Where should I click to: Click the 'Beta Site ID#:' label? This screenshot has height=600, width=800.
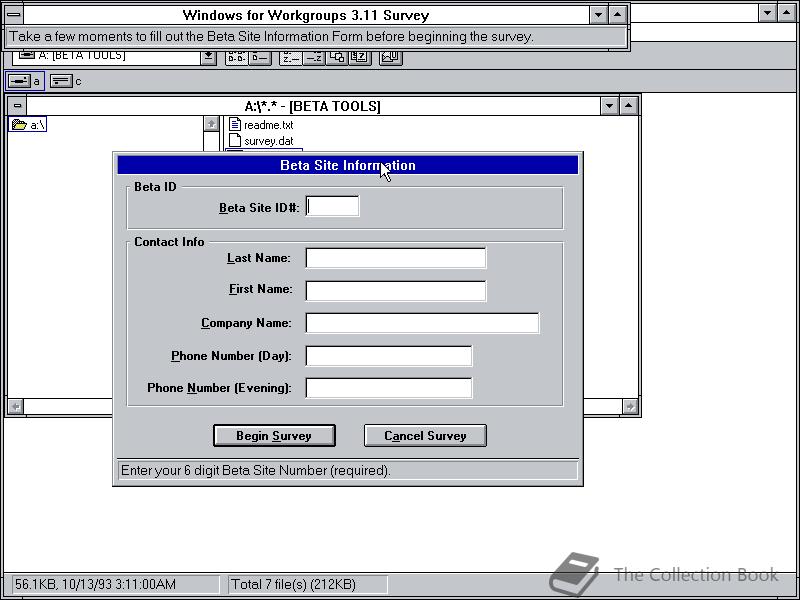coord(259,208)
